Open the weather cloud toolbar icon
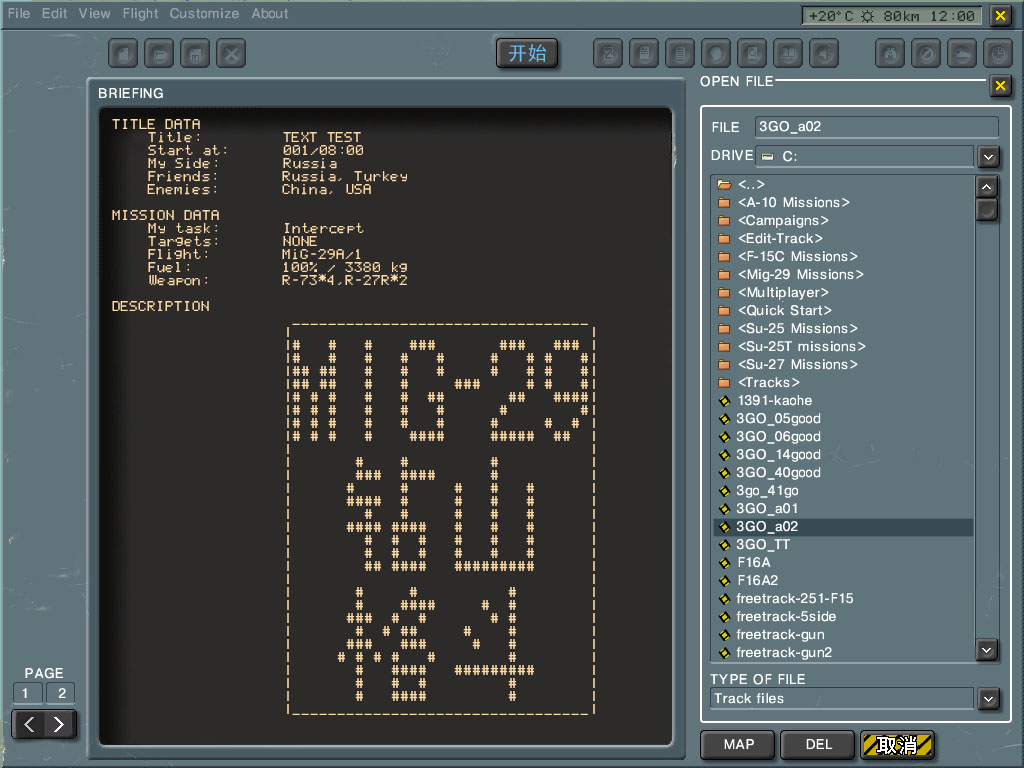The width and height of the screenshot is (1024, 768). tap(961, 53)
